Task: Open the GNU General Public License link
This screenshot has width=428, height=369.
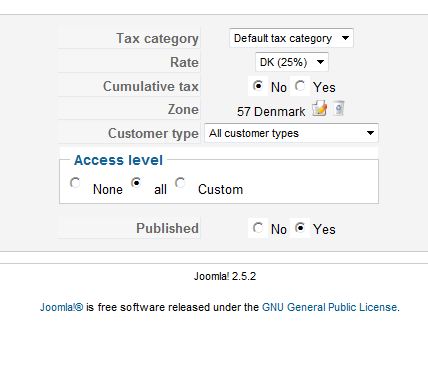Action: coord(329,307)
